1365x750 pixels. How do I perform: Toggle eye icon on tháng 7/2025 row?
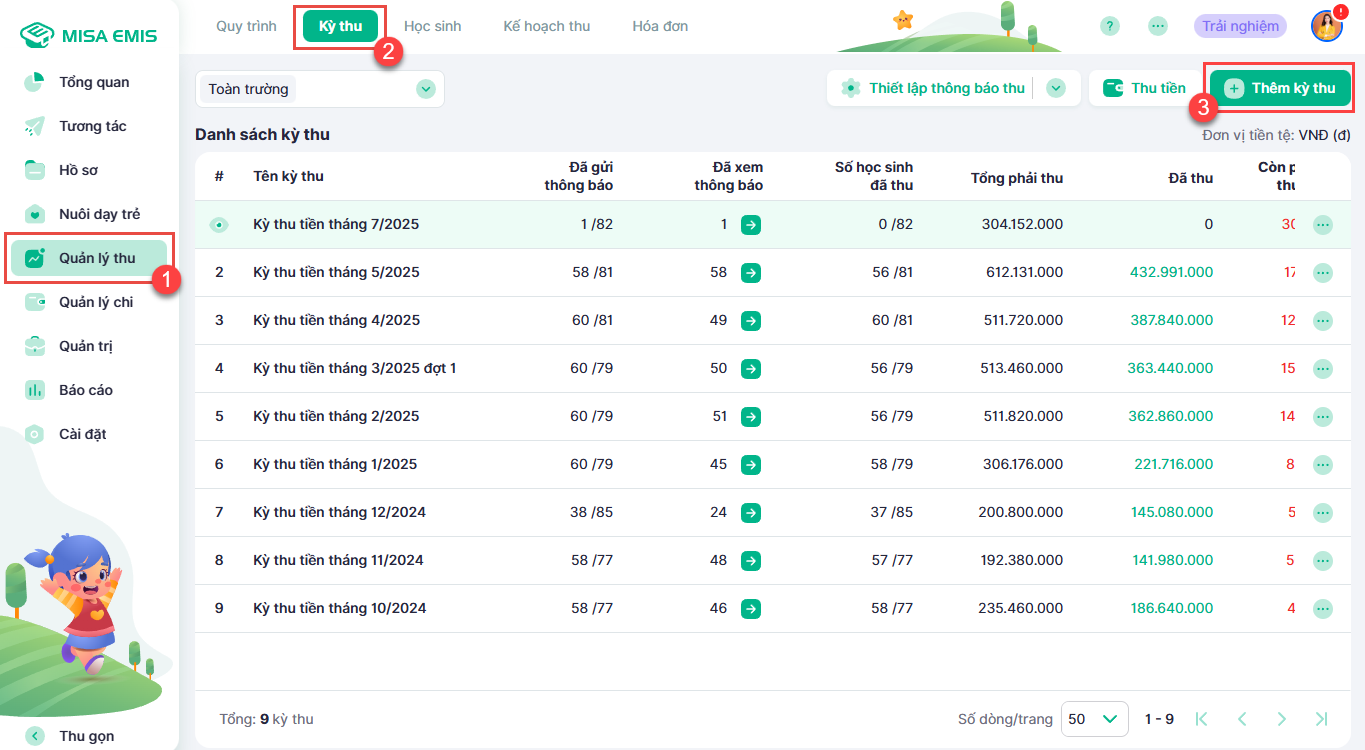point(219,225)
